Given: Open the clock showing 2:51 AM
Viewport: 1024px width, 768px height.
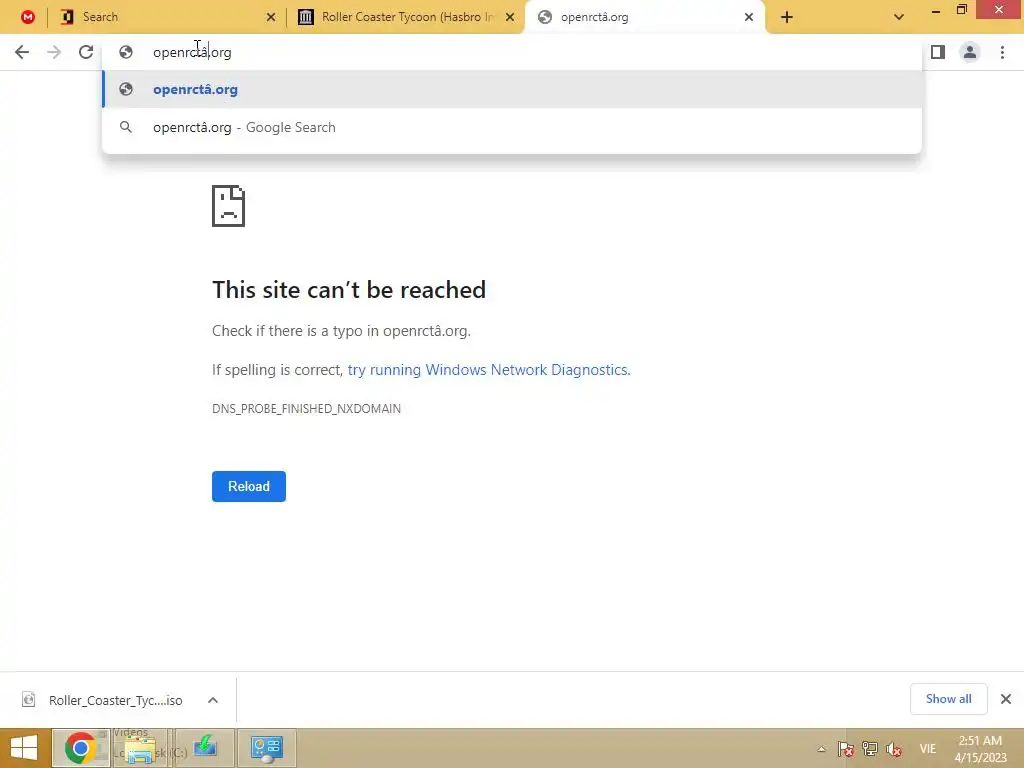Looking at the screenshot, I should (980, 749).
